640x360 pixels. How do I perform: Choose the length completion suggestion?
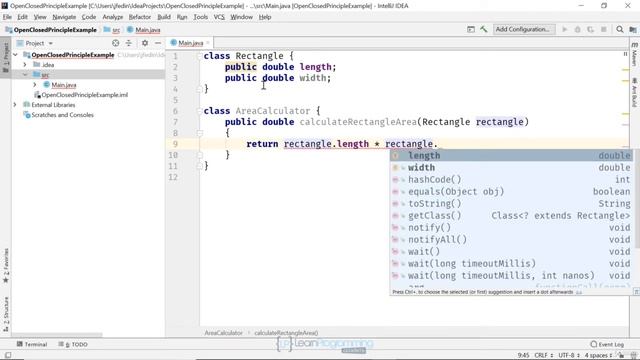[x=512, y=156]
